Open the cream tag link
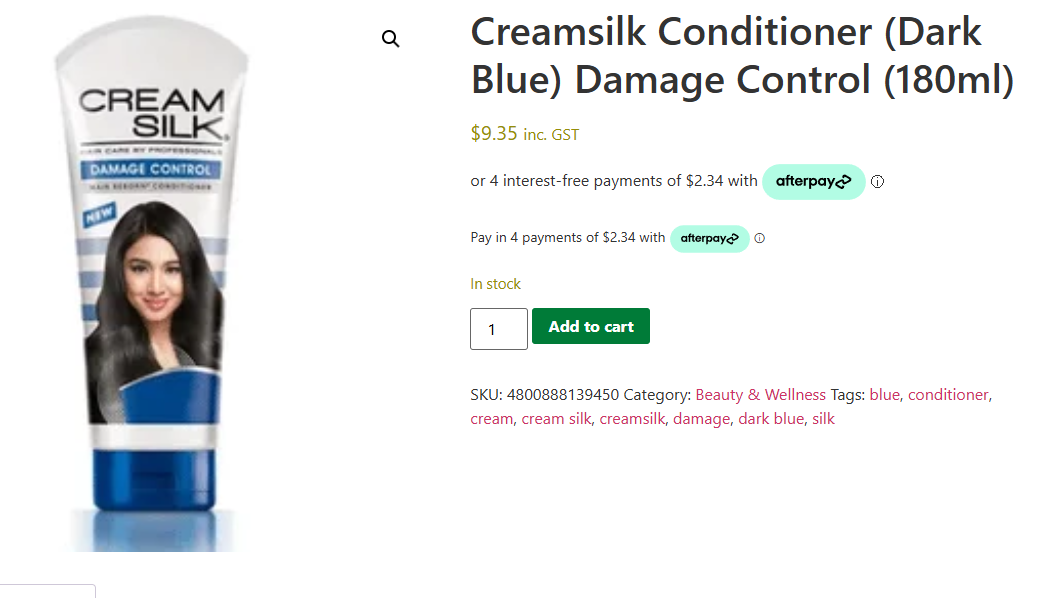 [x=491, y=418]
